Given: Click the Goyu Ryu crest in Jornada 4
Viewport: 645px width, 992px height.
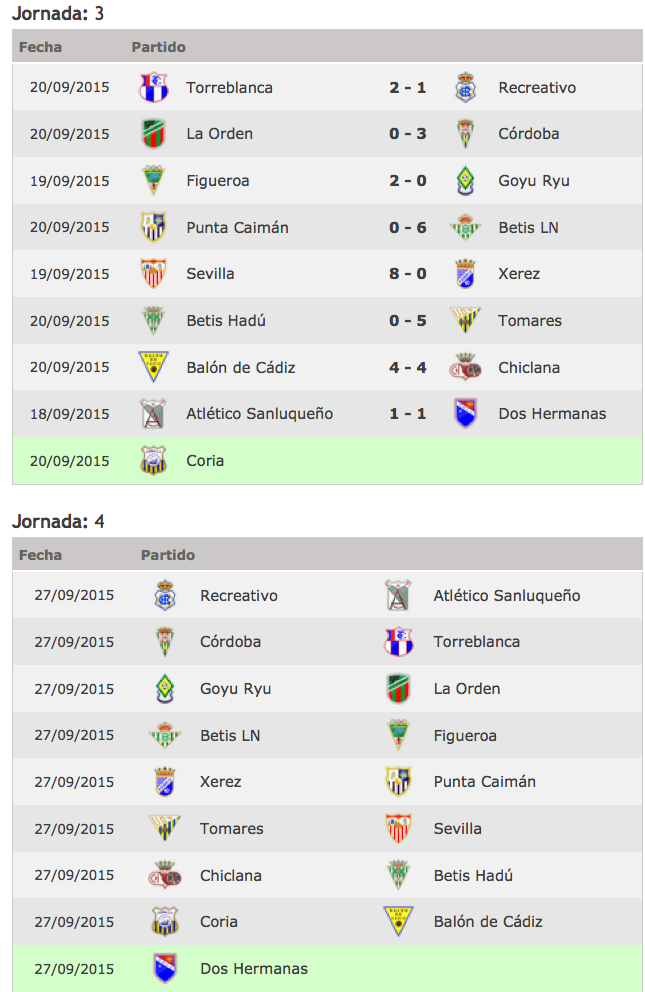Looking at the screenshot, I should (165, 688).
